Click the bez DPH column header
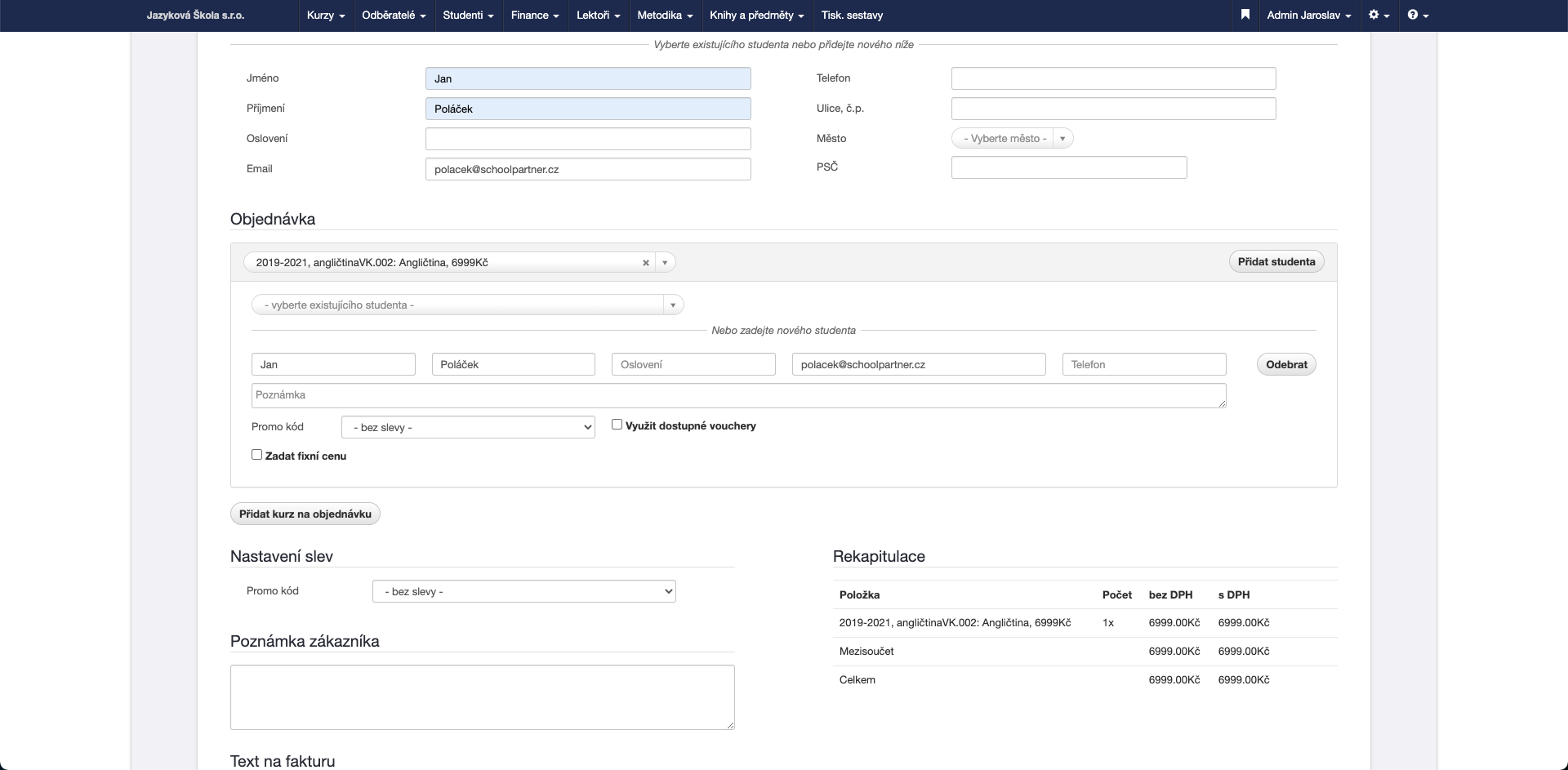 [1170, 594]
